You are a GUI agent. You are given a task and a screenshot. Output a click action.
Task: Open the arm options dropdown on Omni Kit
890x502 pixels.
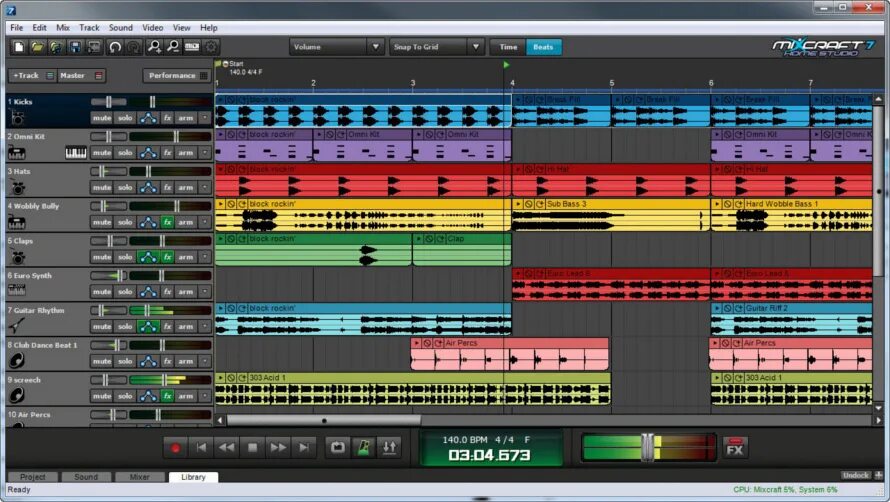(x=205, y=153)
